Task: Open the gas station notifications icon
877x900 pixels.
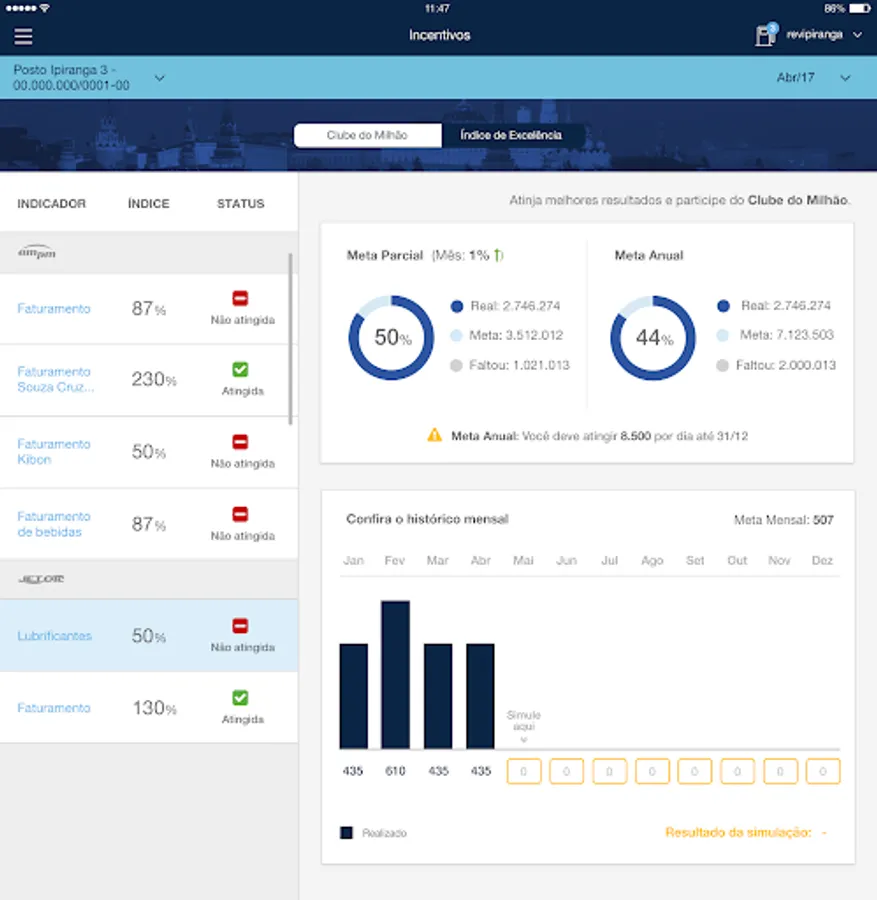Action: (x=766, y=34)
